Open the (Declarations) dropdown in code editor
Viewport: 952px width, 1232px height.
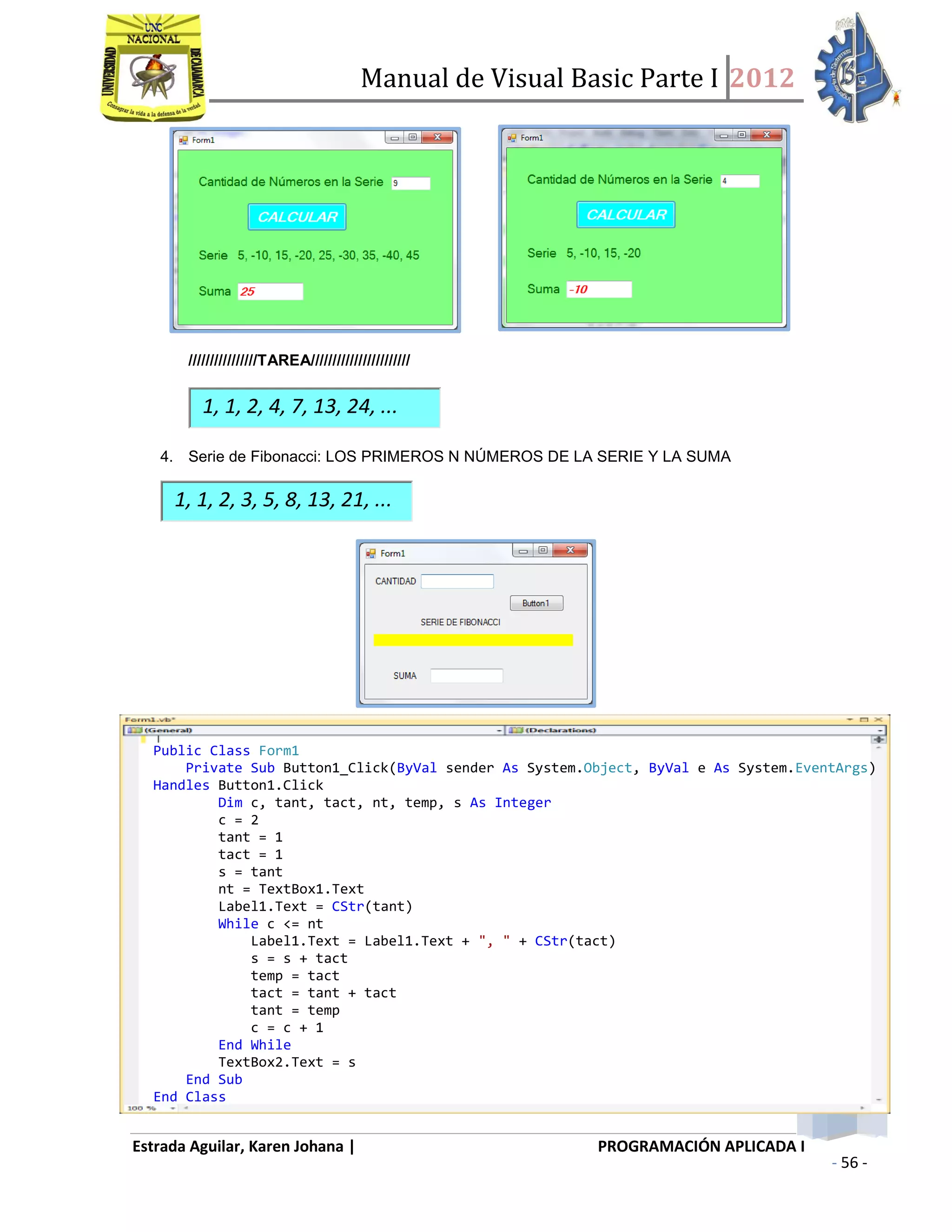pos(695,730)
